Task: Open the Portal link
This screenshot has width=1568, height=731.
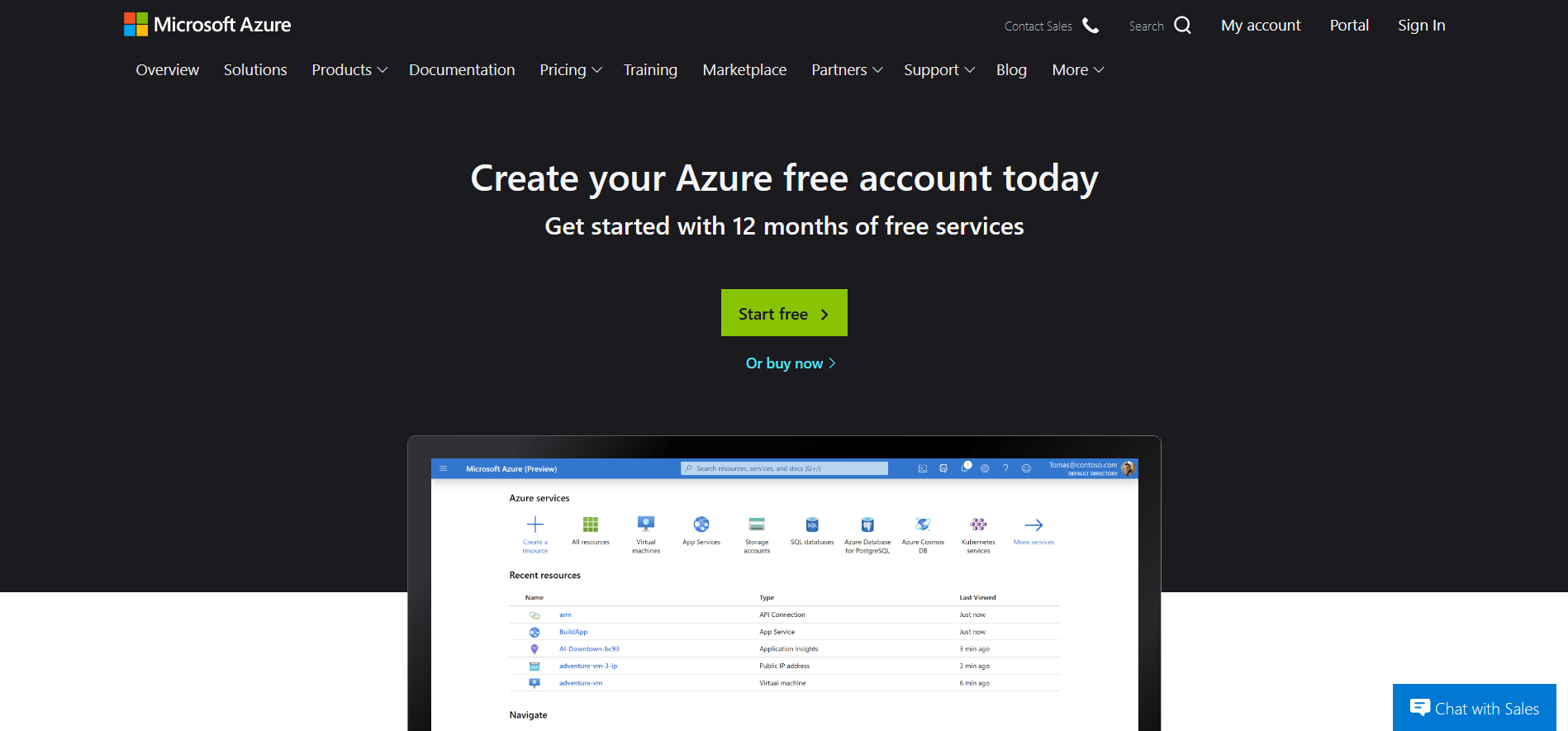Action: coord(1349,26)
